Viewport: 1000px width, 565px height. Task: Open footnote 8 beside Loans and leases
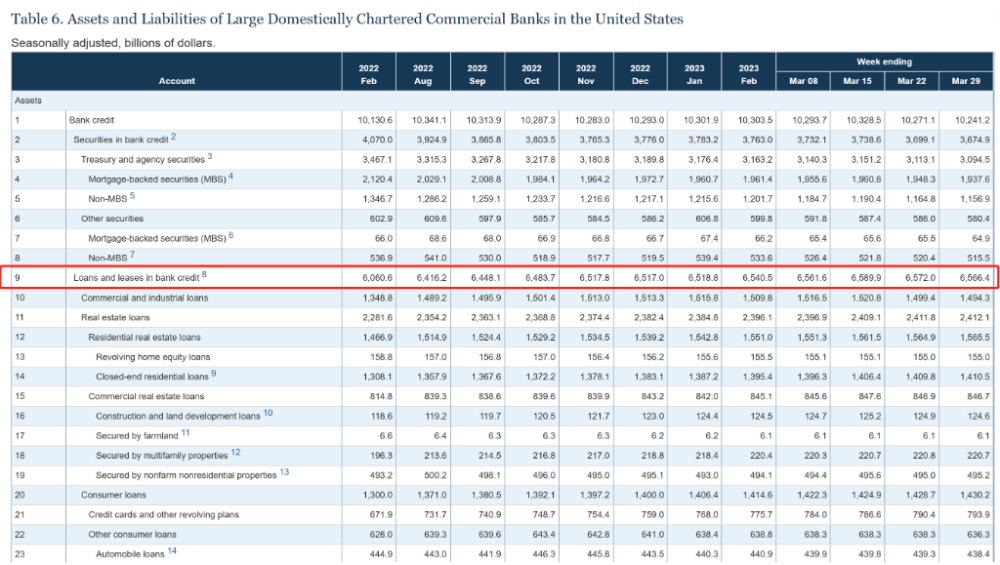tap(204, 274)
